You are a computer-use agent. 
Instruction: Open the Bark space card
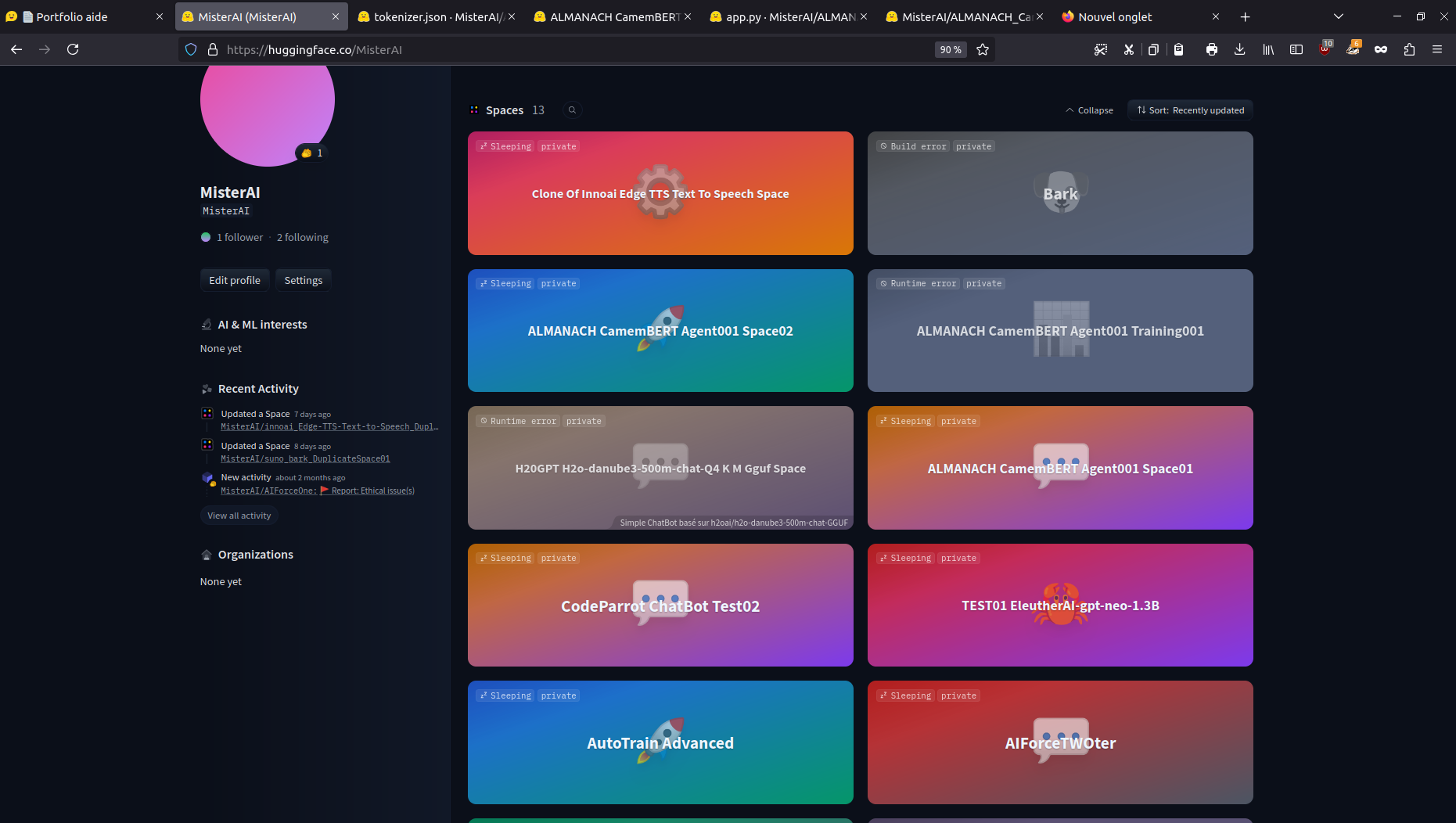[1060, 193]
